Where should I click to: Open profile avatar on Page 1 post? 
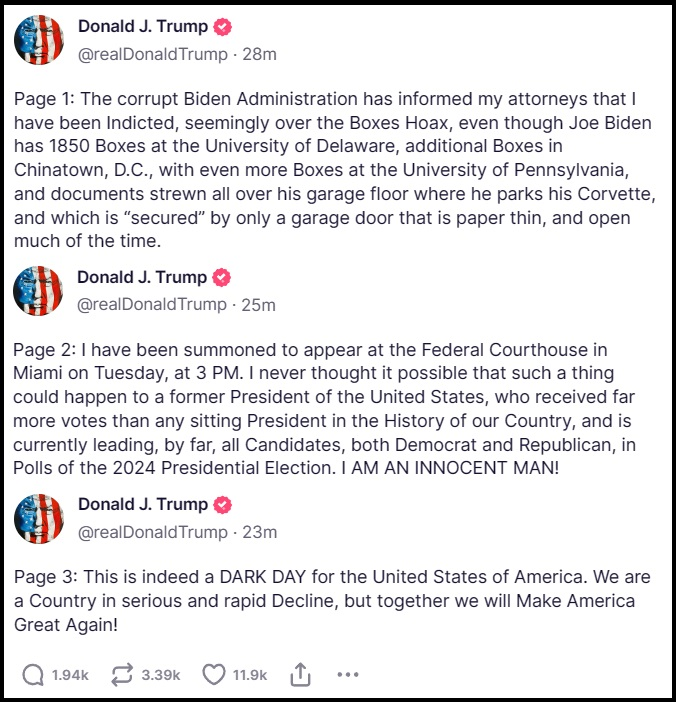[39, 40]
